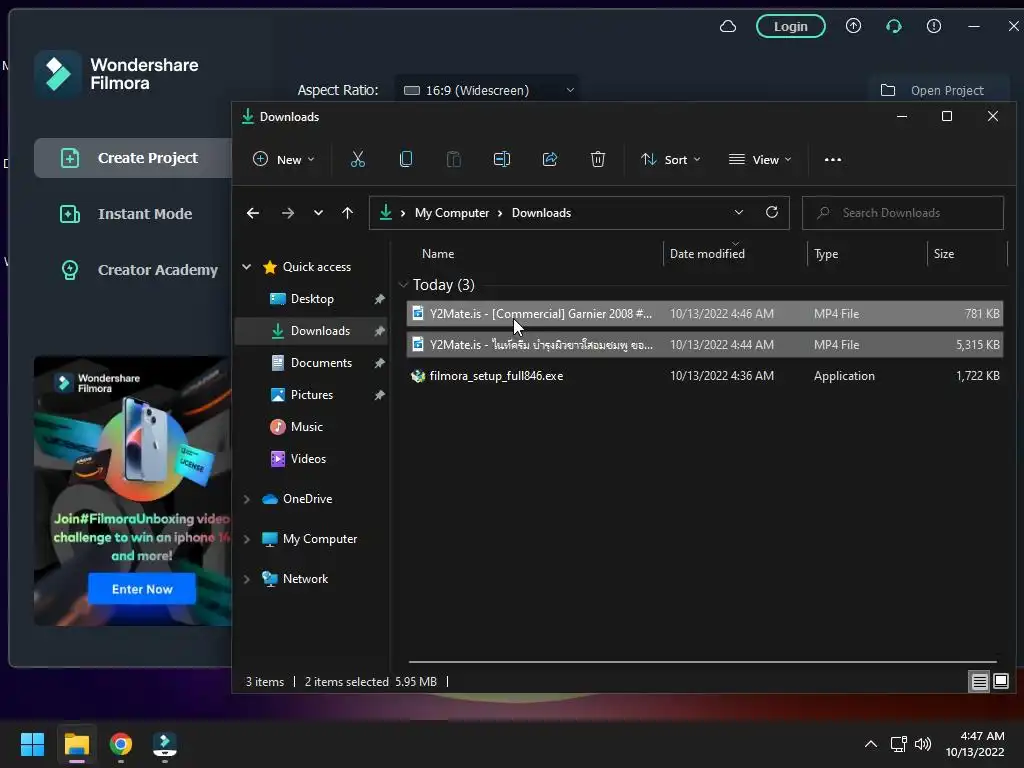Click the Cut scissors icon in Explorer toolbar
The height and width of the screenshot is (768, 1024).
358,159
